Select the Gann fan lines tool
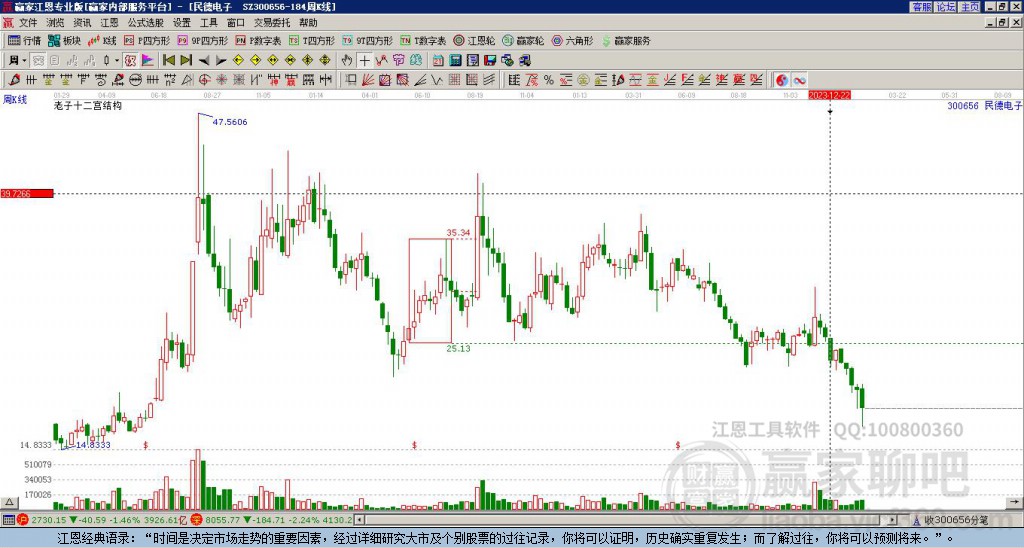This screenshot has height=548, width=1024. pyautogui.click(x=368, y=80)
